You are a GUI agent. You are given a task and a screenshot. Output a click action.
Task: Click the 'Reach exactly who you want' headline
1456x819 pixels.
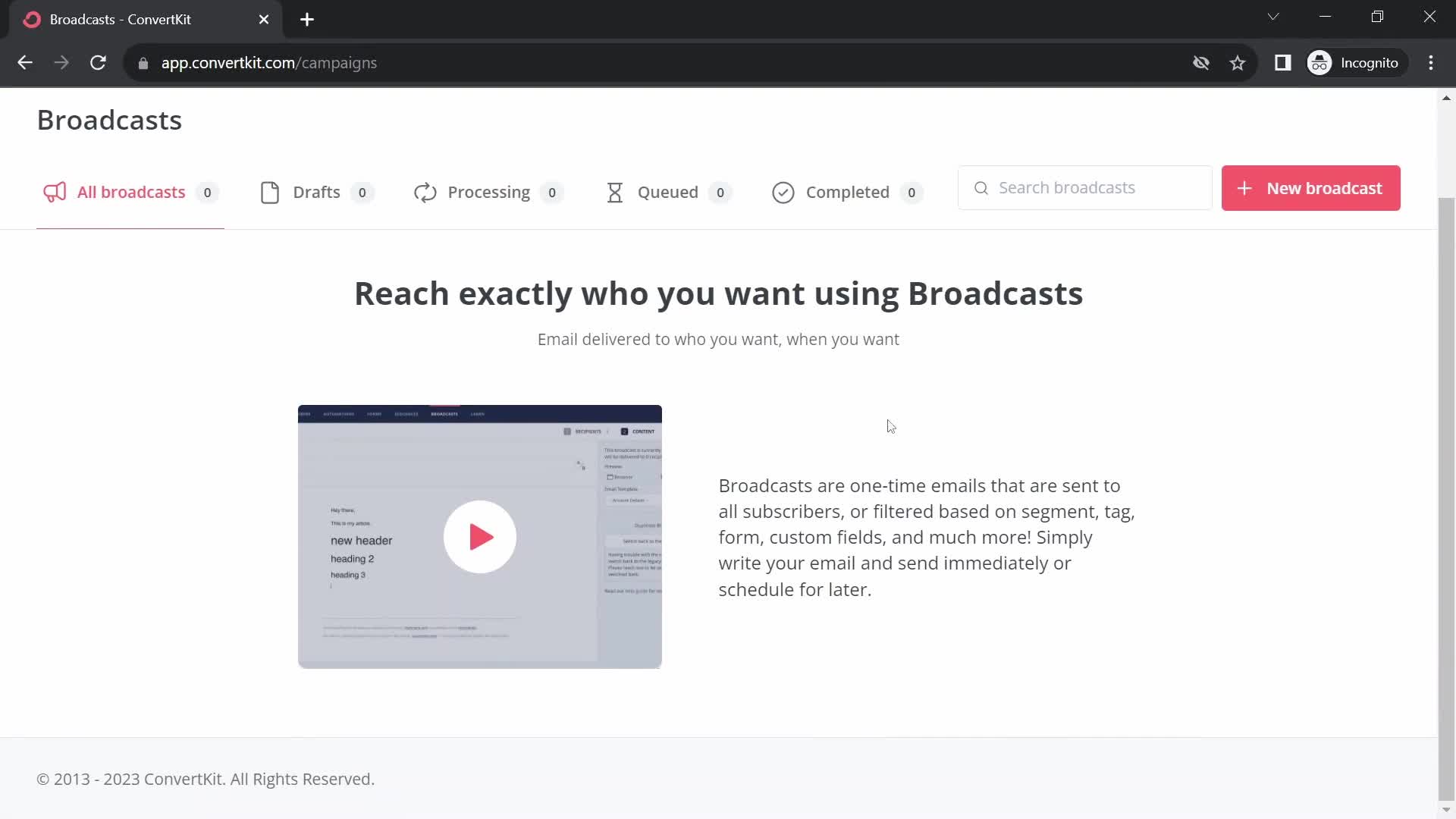[x=718, y=294]
